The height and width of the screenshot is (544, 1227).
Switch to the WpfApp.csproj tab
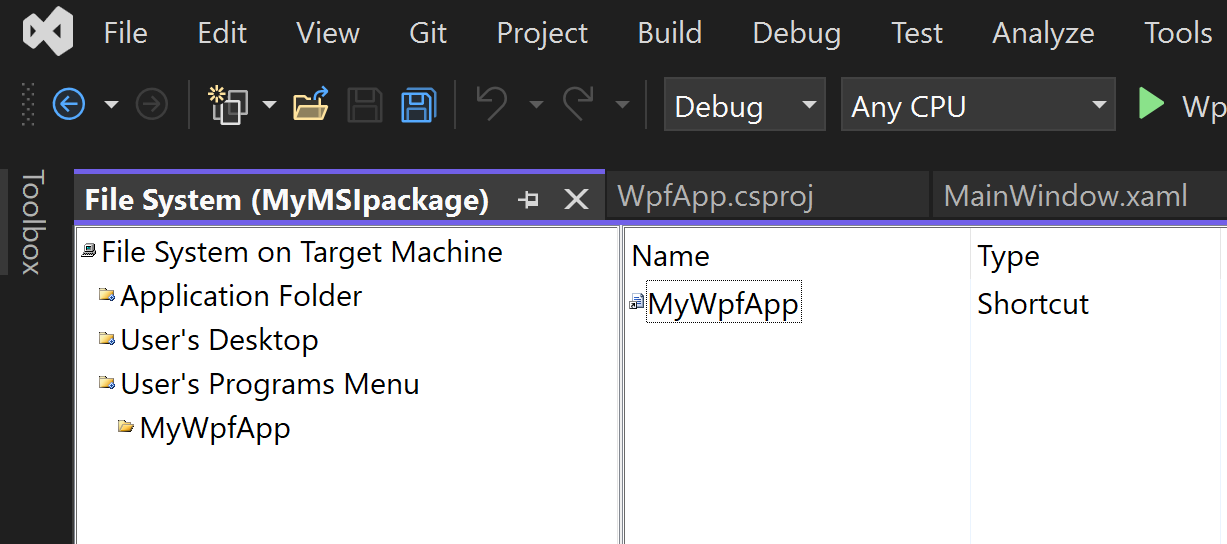pyautogui.click(x=715, y=196)
